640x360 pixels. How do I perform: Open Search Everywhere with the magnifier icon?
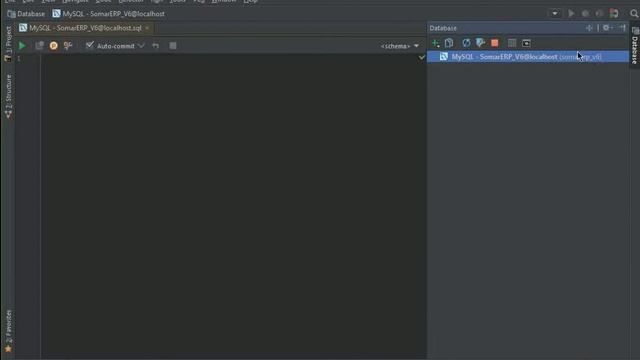coord(634,13)
